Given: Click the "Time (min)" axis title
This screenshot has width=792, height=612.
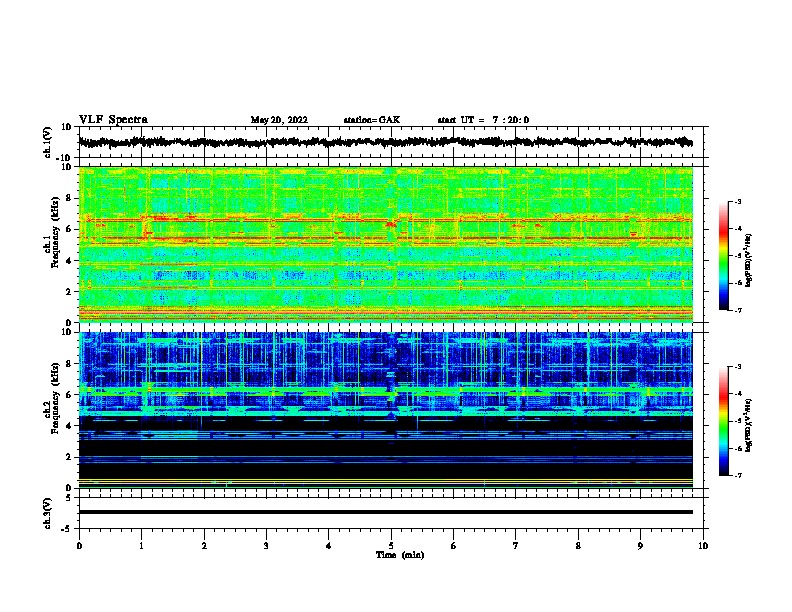Looking at the screenshot, I should pos(400,555).
